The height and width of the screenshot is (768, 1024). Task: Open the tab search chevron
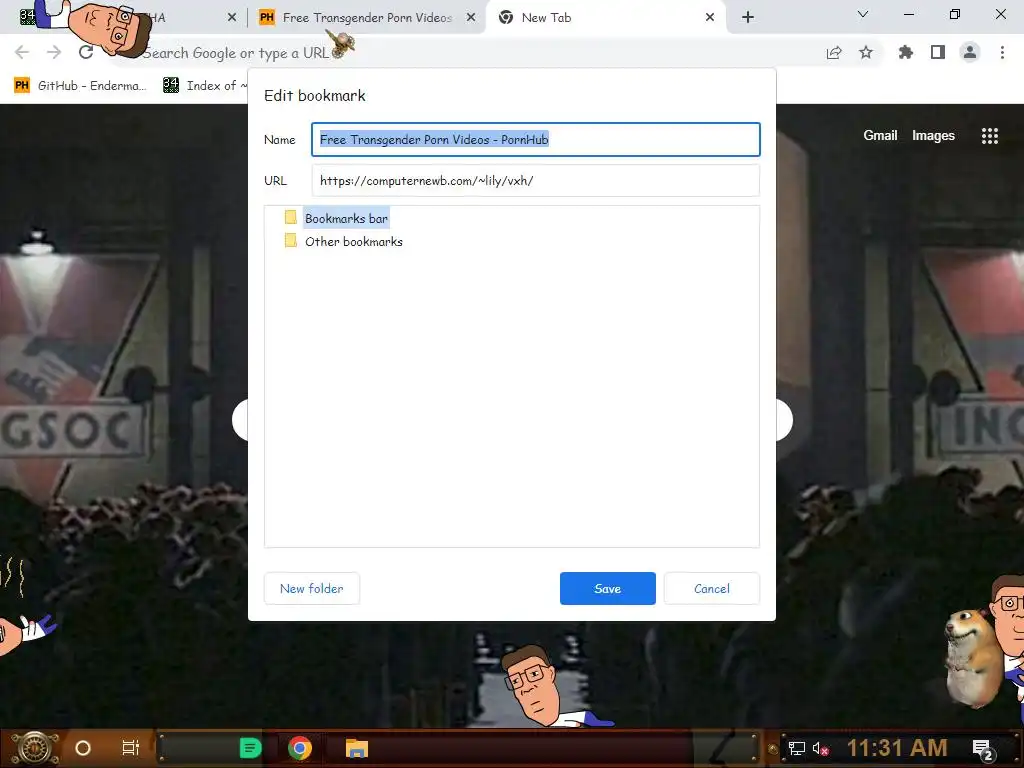pyautogui.click(x=863, y=14)
